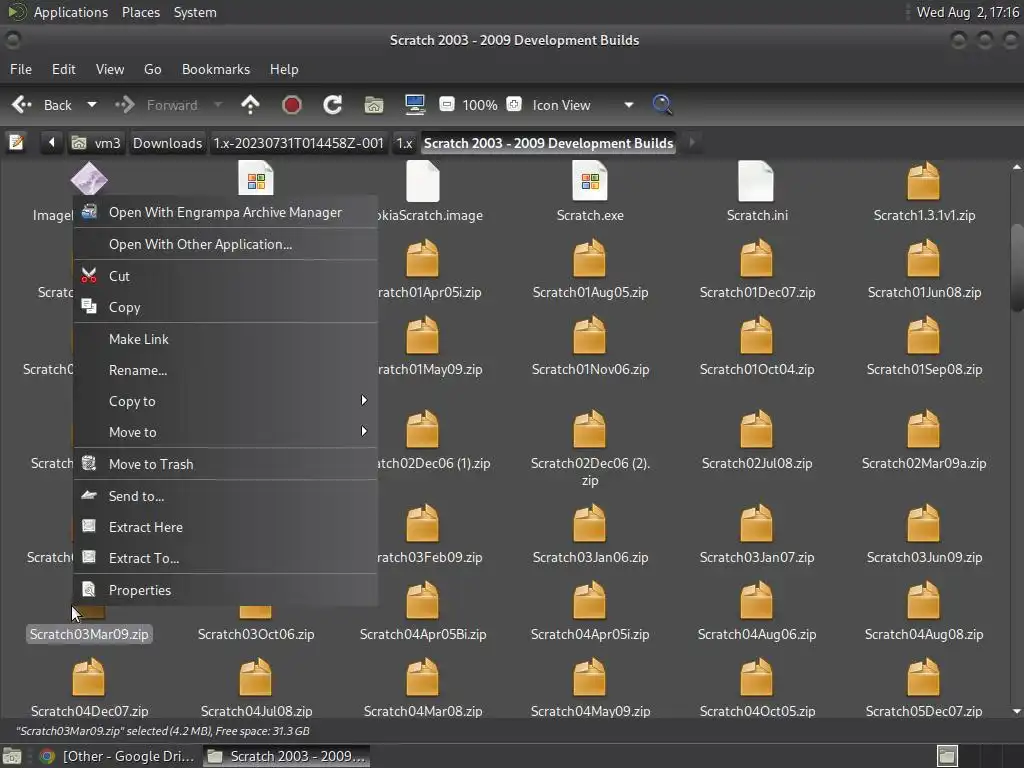This screenshot has height=768, width=1024.
Task: Zoom out with the minus icon
Action: pyautogui.click(x=447, y=104)
